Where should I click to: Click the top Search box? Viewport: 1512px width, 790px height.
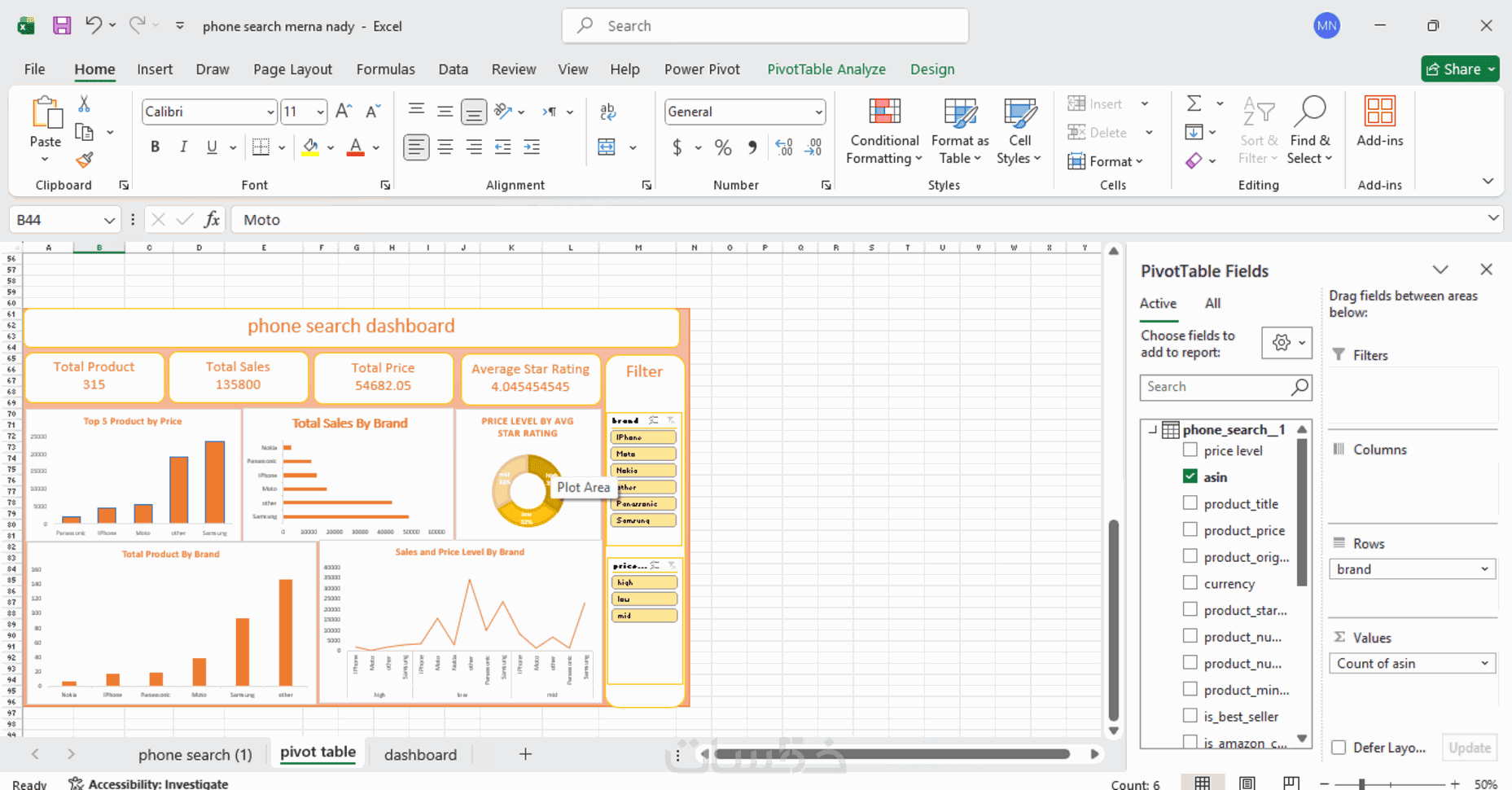[x=765, y=26]
